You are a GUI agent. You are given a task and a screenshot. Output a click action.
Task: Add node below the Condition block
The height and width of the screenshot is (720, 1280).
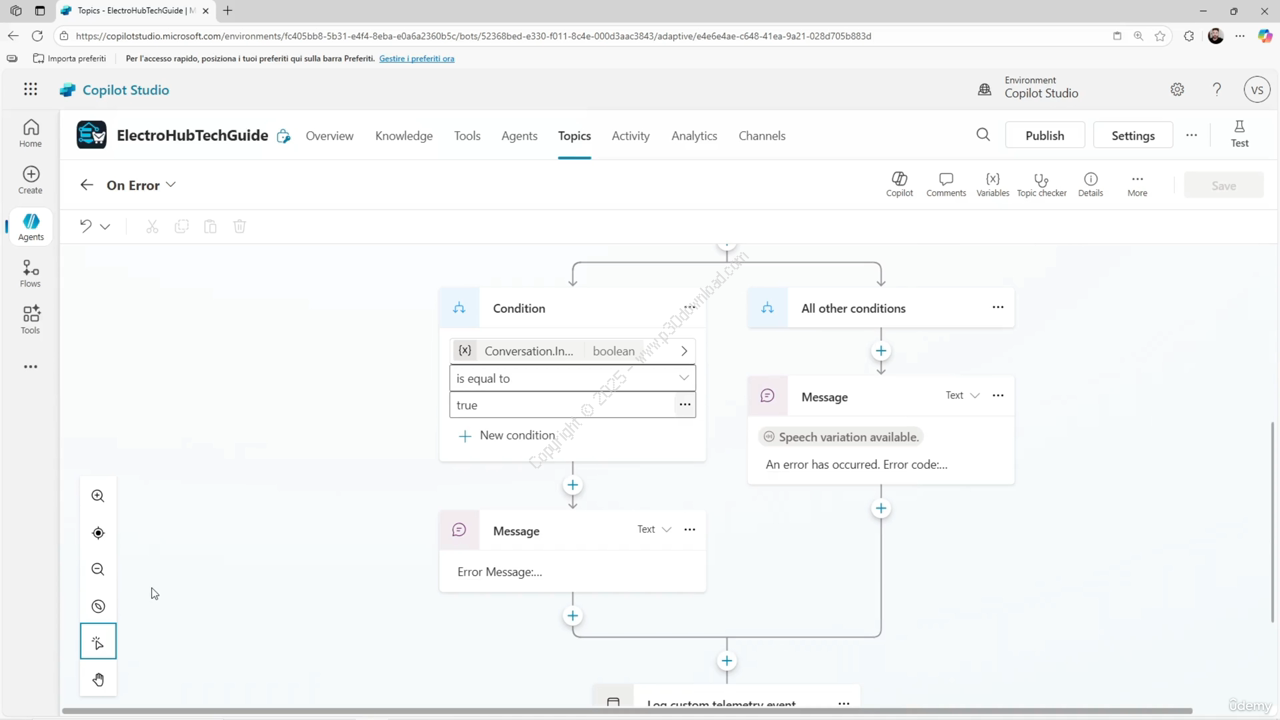tap(572, 485)
